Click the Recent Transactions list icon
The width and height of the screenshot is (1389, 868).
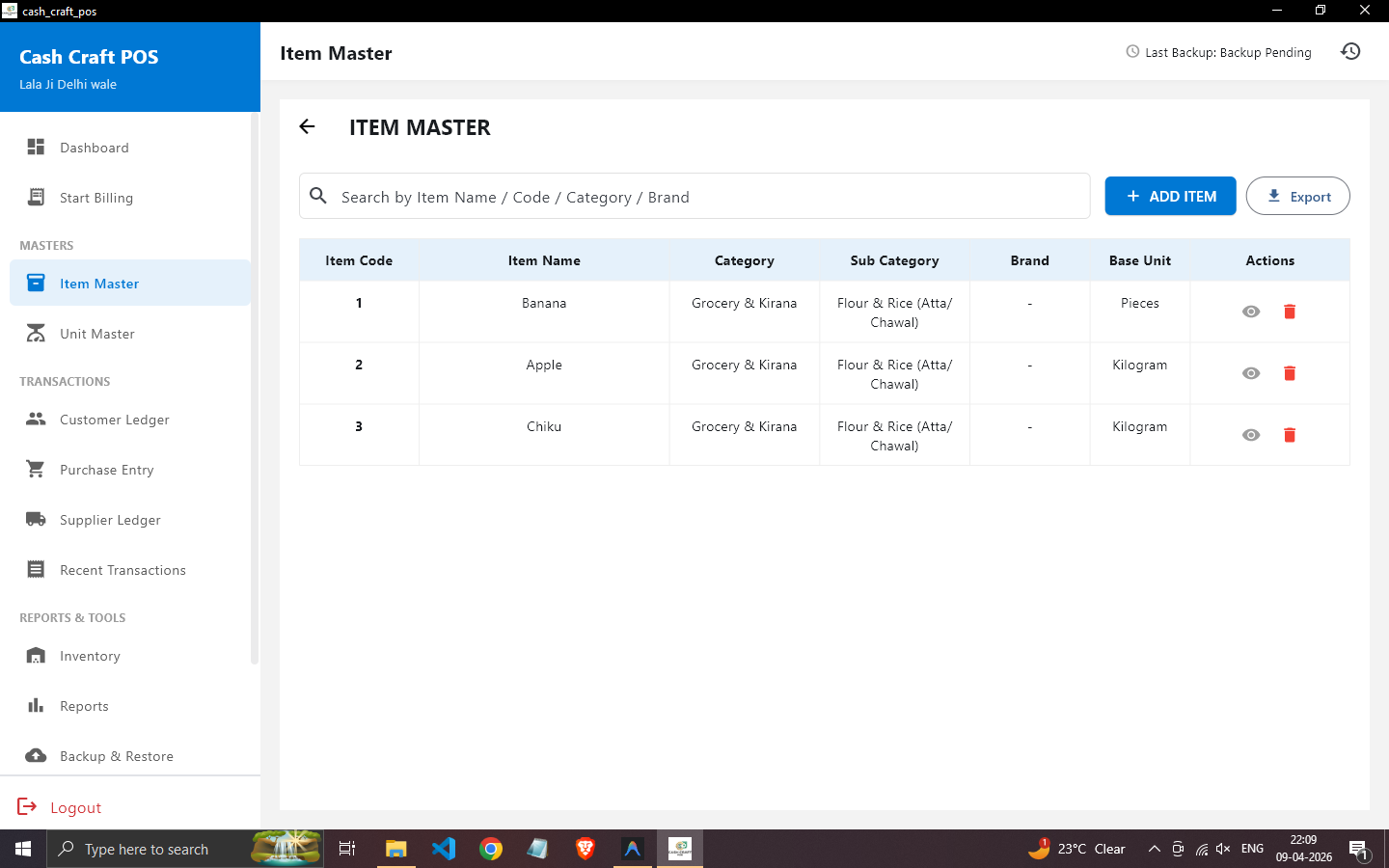tap(36, 569)
